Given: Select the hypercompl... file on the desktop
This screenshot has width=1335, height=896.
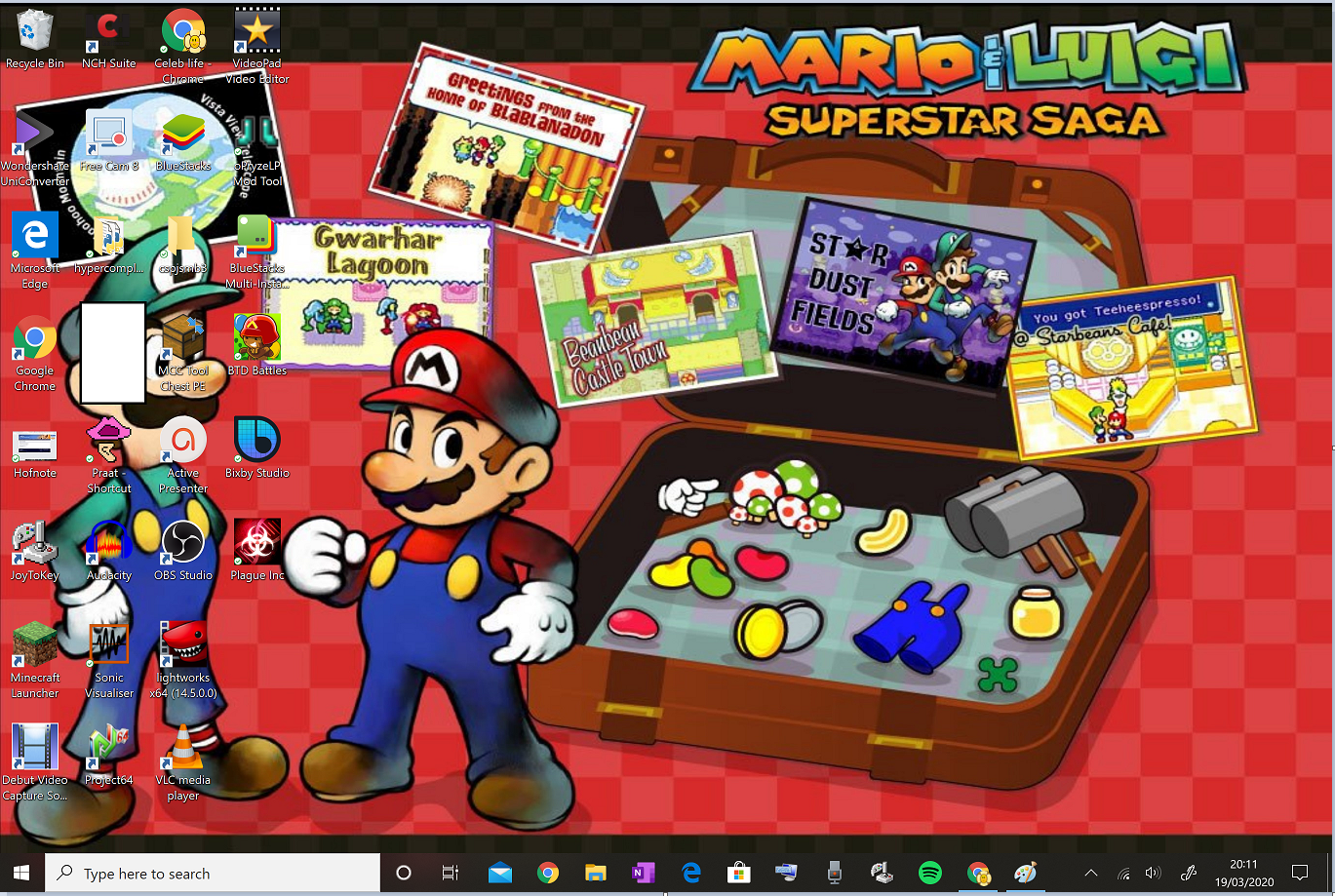Looking at the screenshot, I should tap(109, 244).
